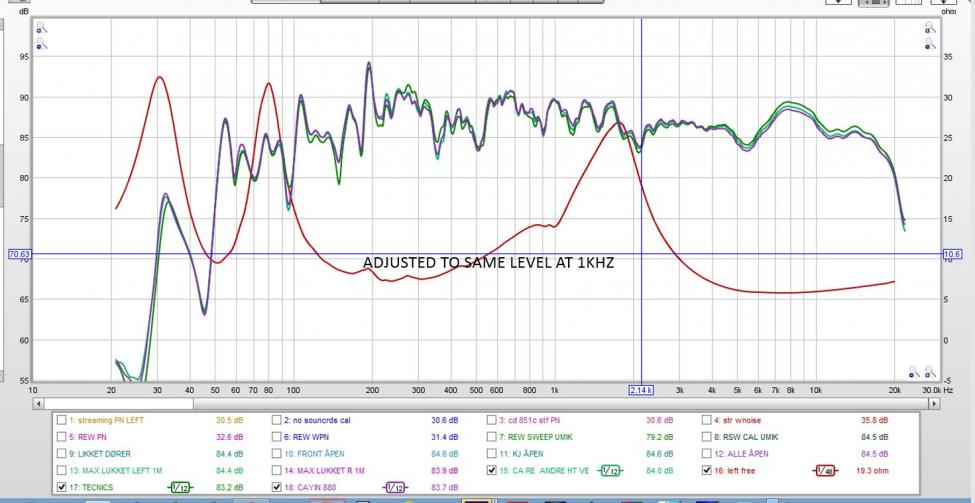Tick the 12: ALLE ÅPEN checkbox
This screenshot has width=975, height=503.
coord(706,454)
